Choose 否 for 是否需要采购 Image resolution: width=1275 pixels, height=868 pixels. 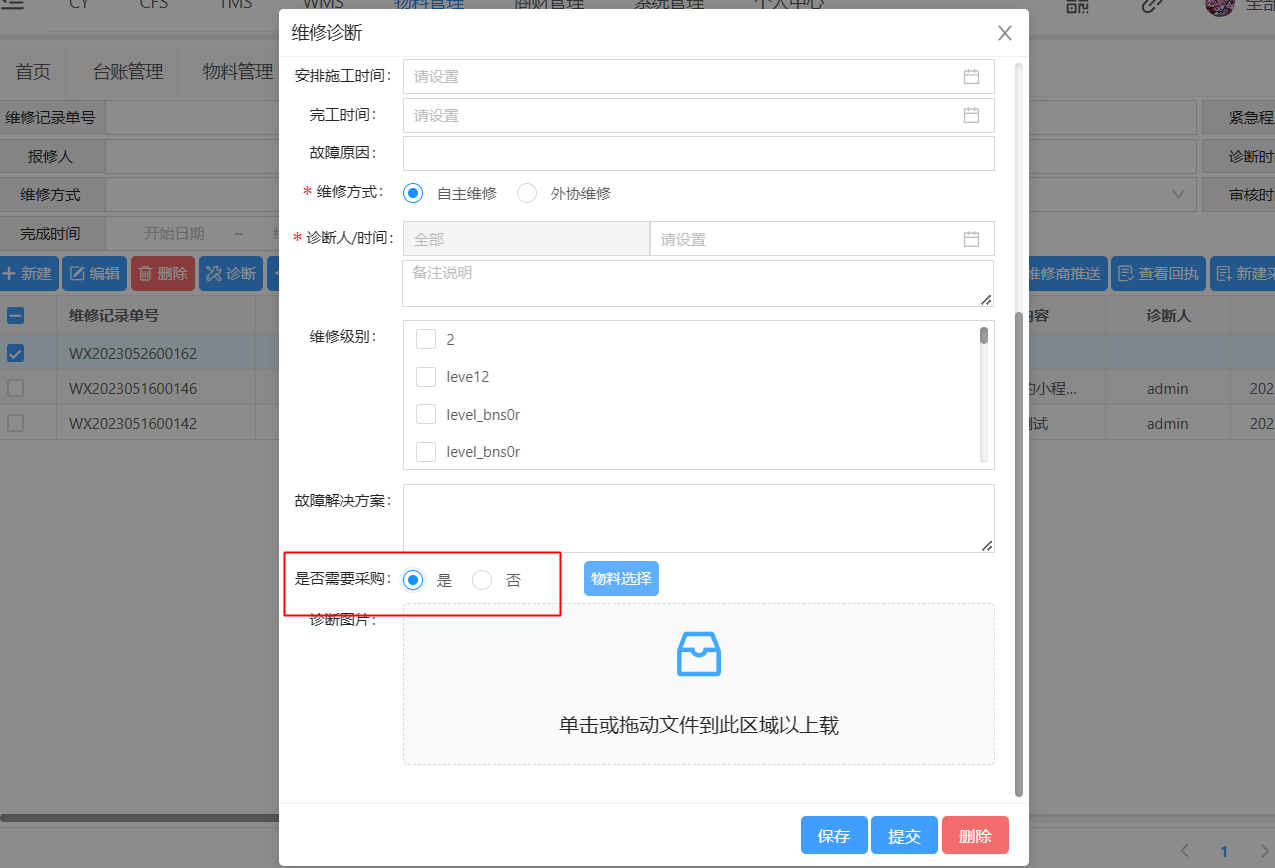click(482, 580)
